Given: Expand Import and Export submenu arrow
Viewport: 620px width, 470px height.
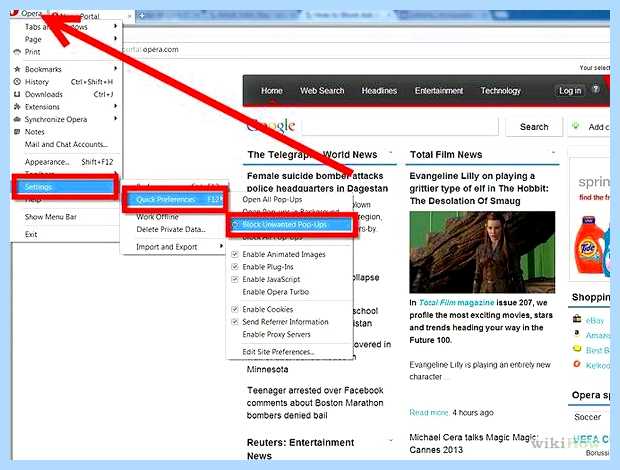Looking at the screenshot, I should [221, 246].
